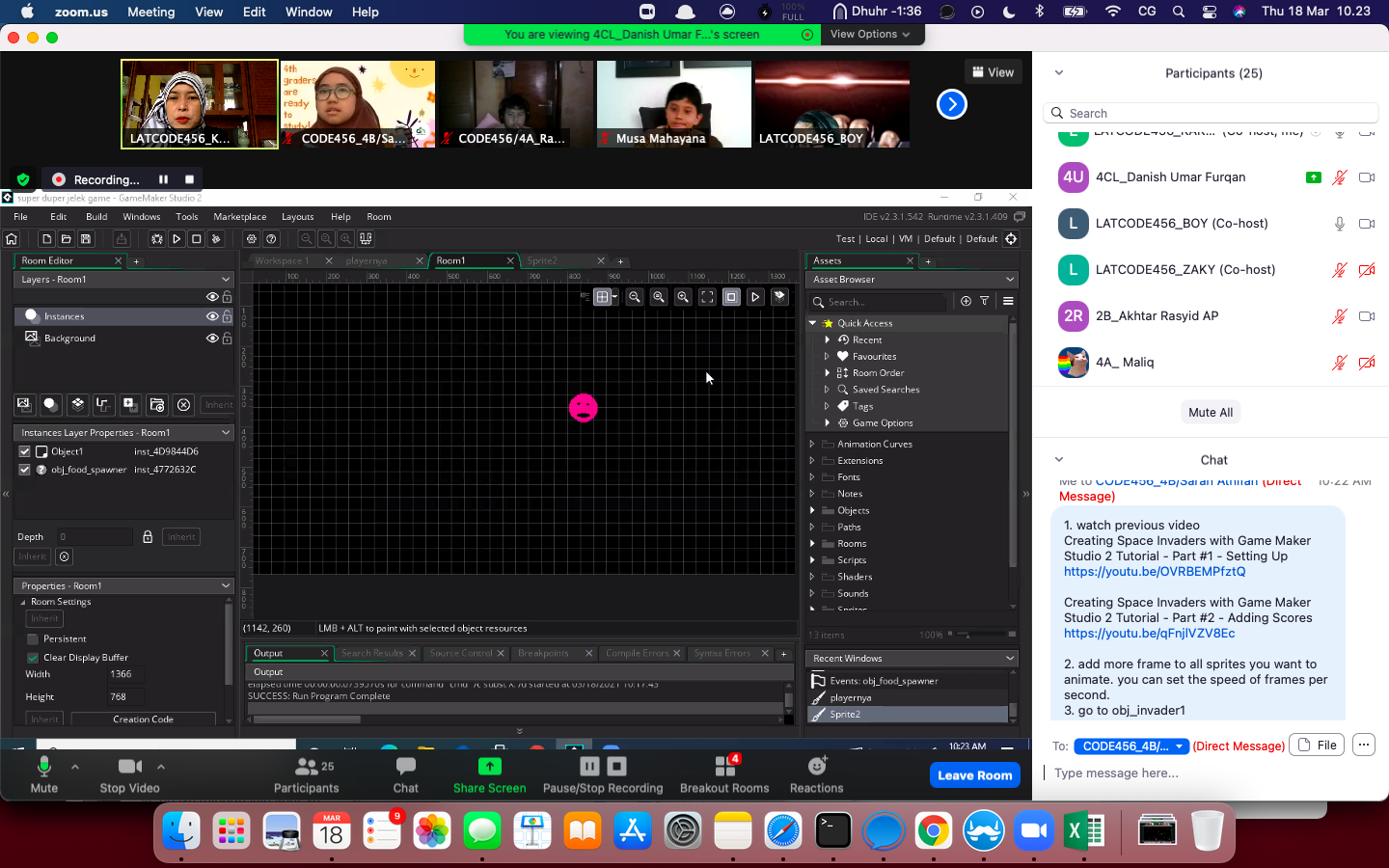Switch to the Workspace 1 tab
The image size is (1389, 868).
point(283,260)
